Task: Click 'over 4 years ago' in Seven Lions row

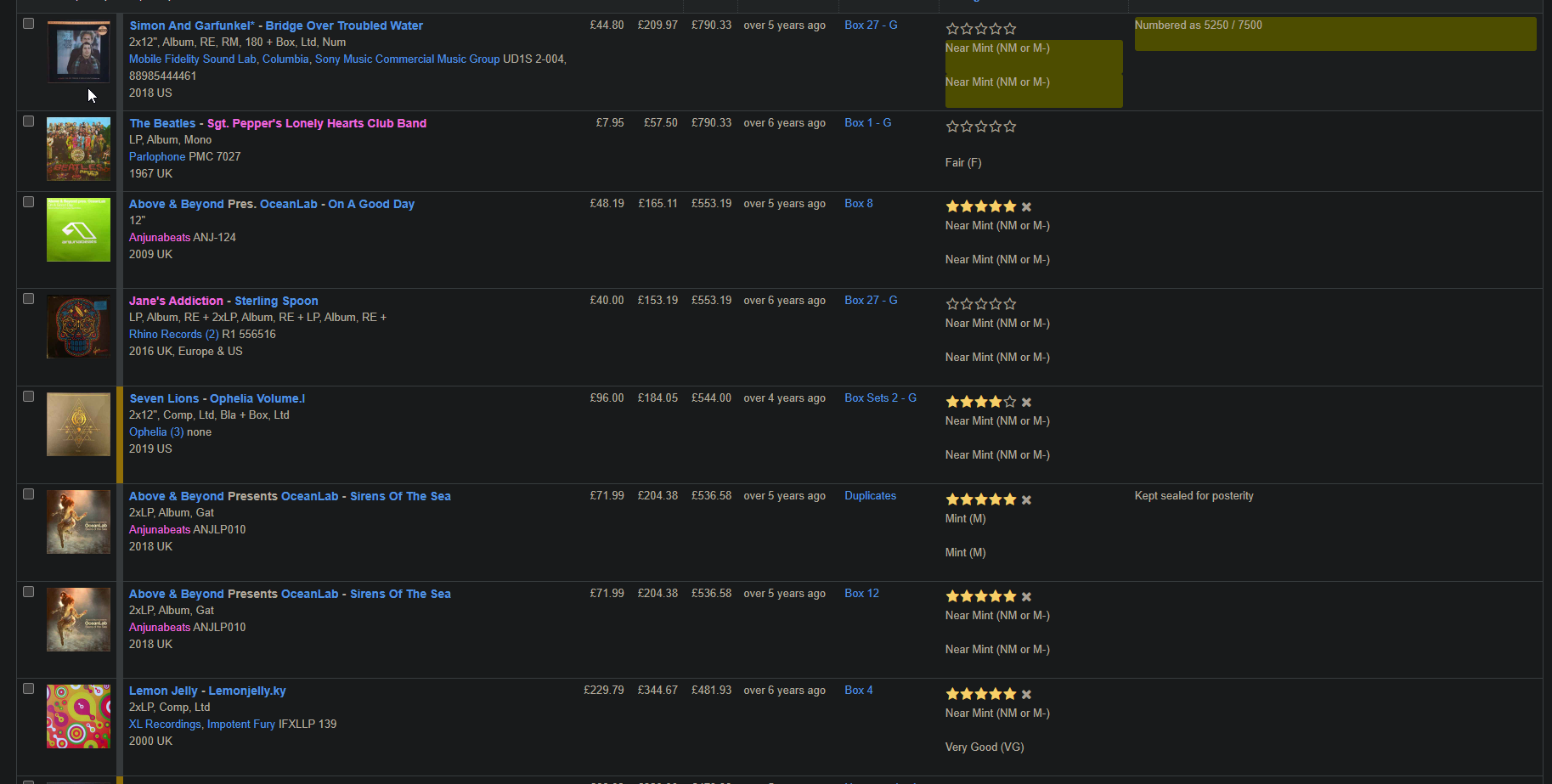Action: (784, 398)
